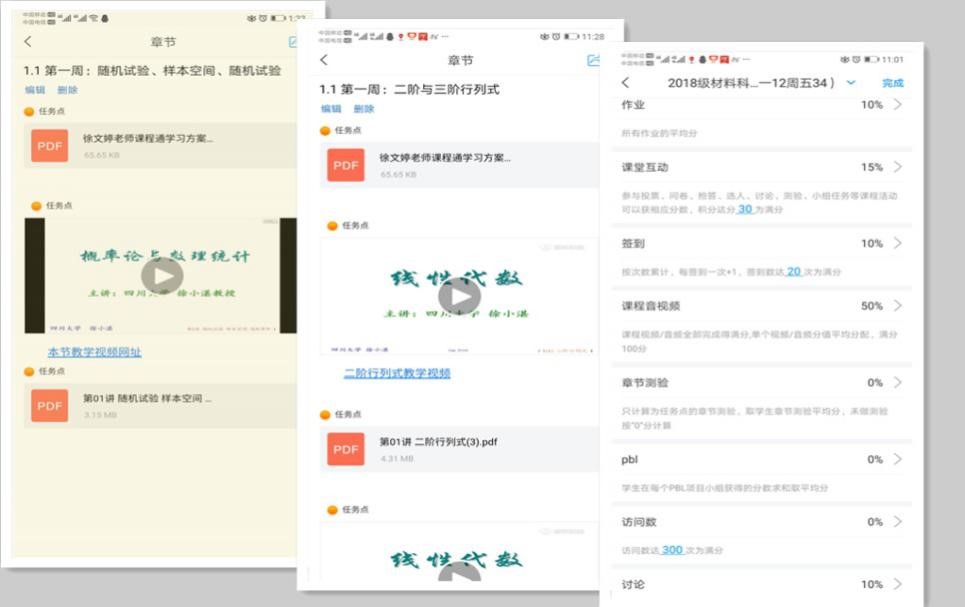965x607 pixels.
Task: Go back from 随机试验 chapter screen
Action: pos(28,42)
